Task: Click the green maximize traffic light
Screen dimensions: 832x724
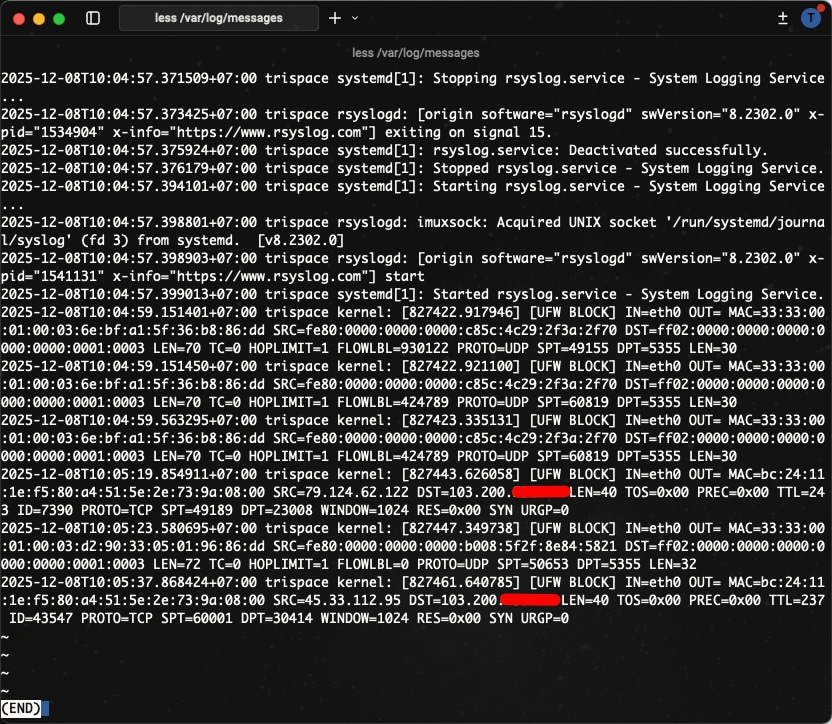Action: tap(61, 17)
